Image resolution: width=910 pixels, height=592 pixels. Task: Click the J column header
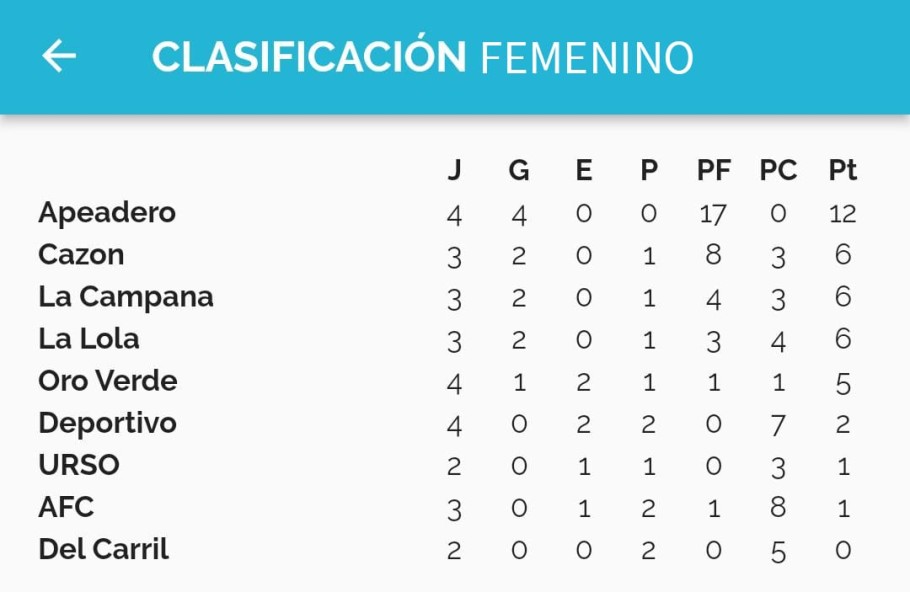[454, 170]
